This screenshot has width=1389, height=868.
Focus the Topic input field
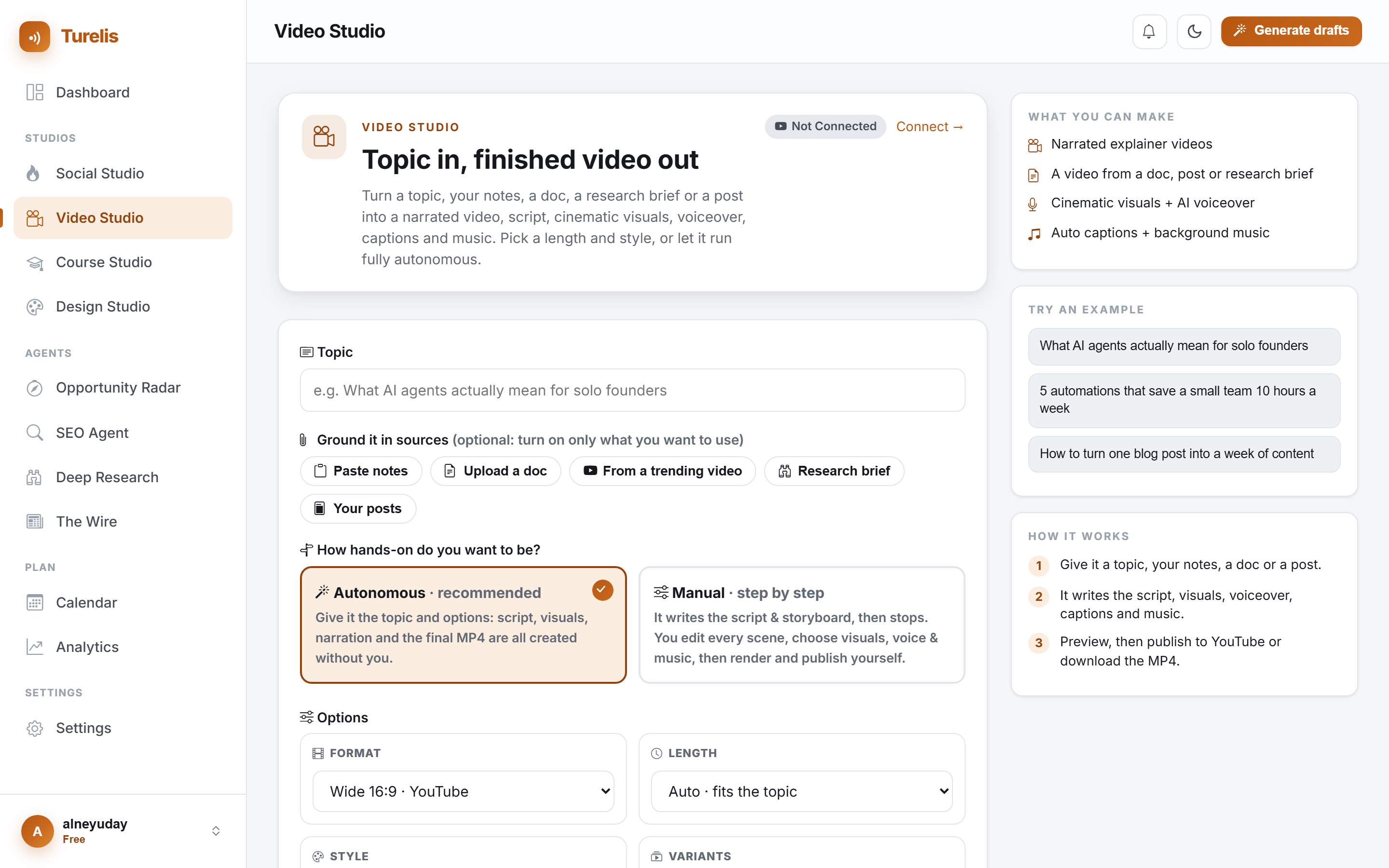point(632,391)
